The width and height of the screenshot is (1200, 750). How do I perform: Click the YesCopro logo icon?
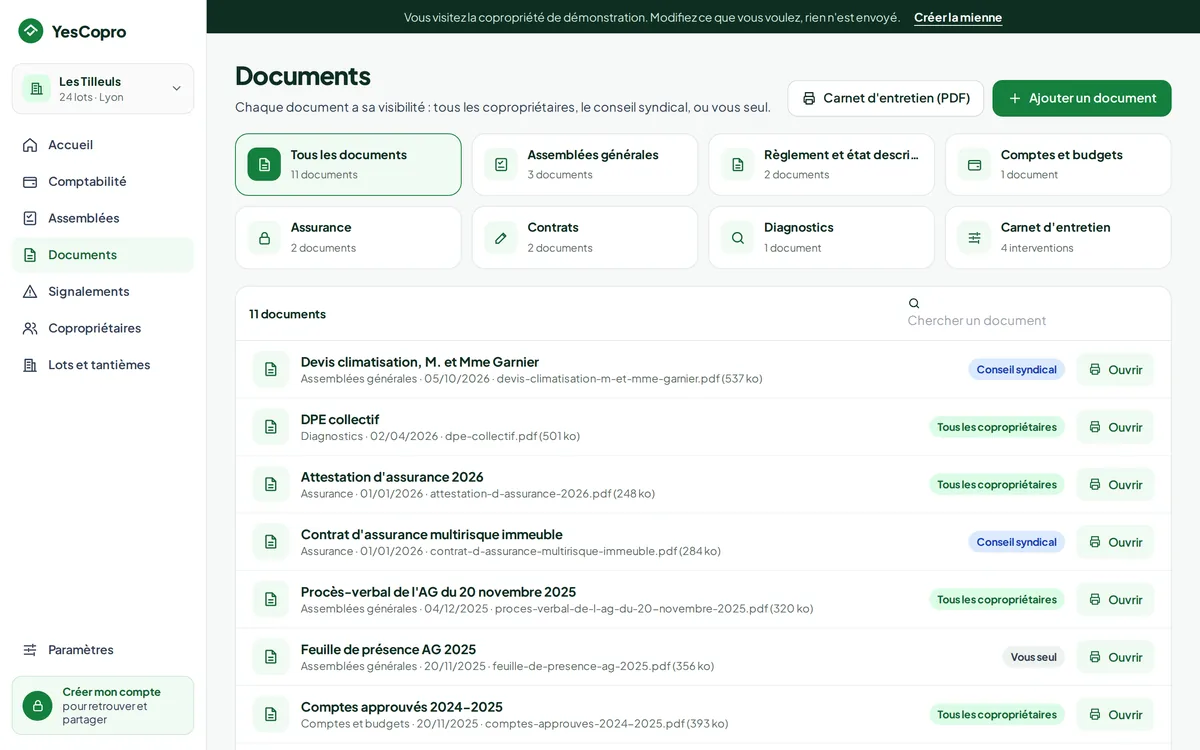[x=31, y=31]
